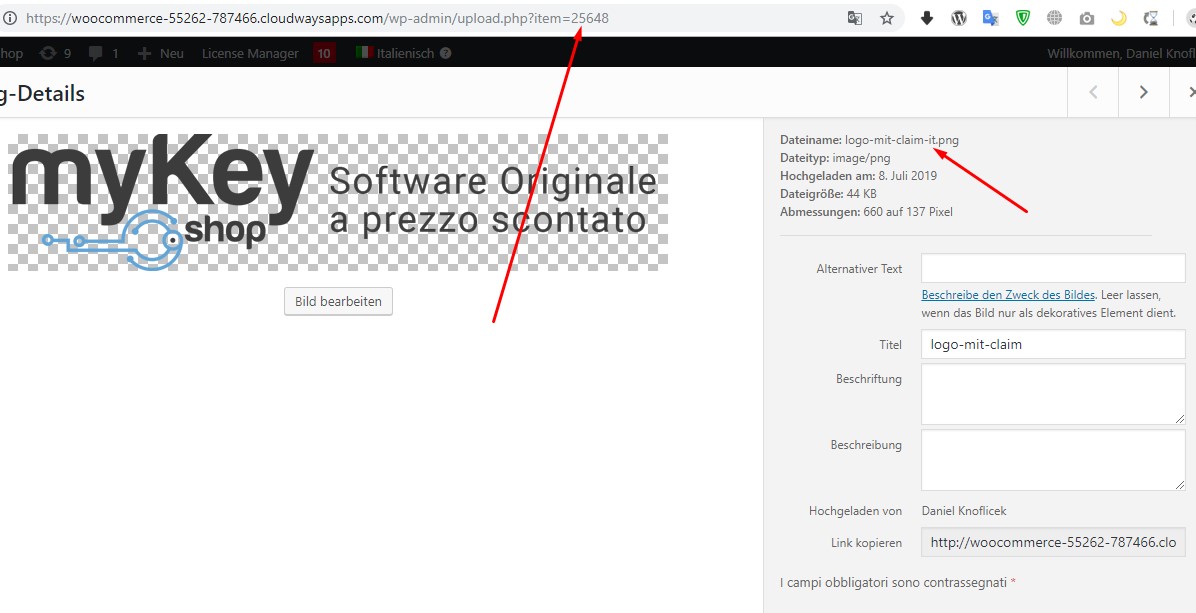Click the Dateityp value image/png

click(x=861, y=158)
